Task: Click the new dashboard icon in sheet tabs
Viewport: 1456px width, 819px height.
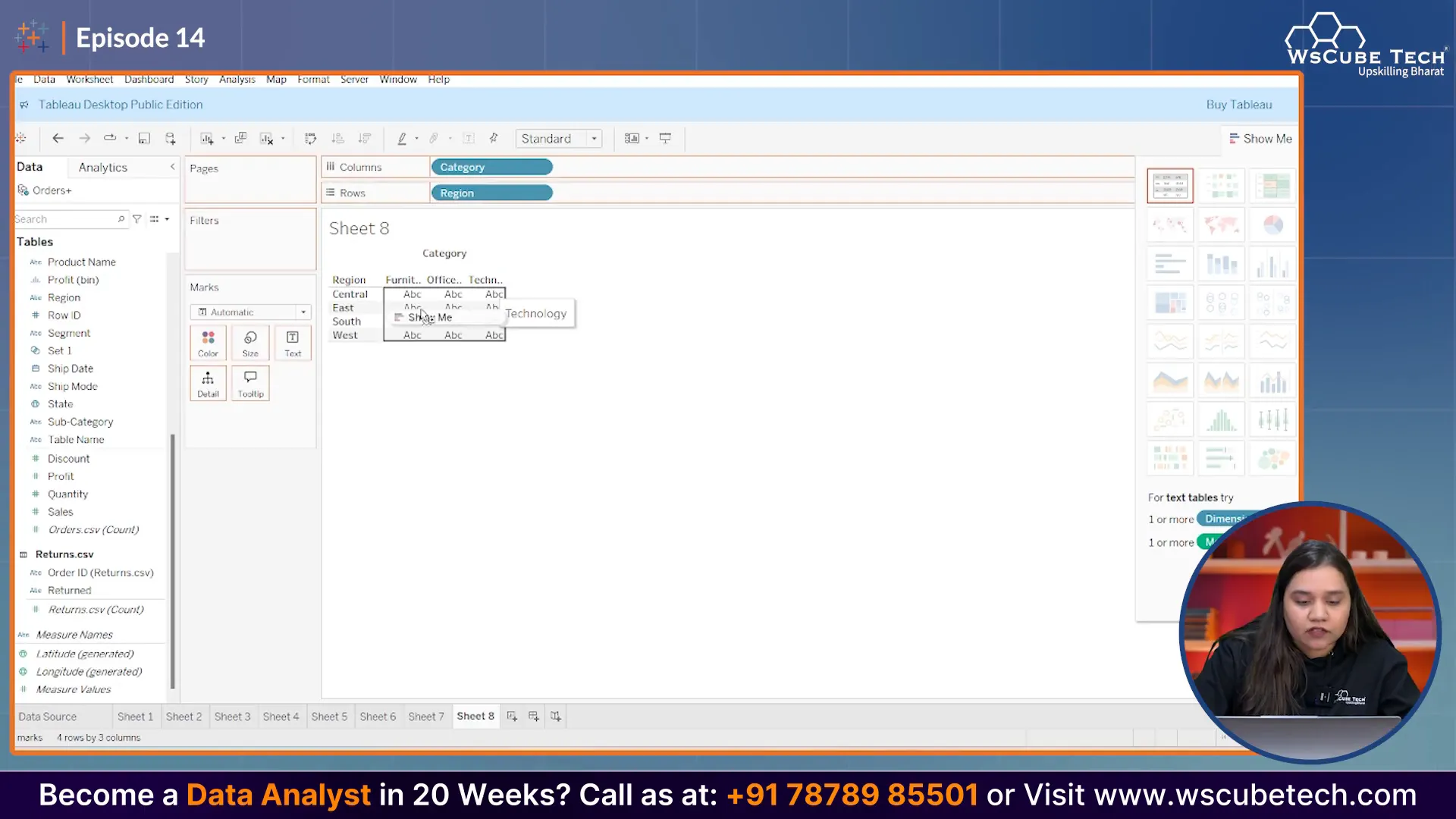Action: 534,716
